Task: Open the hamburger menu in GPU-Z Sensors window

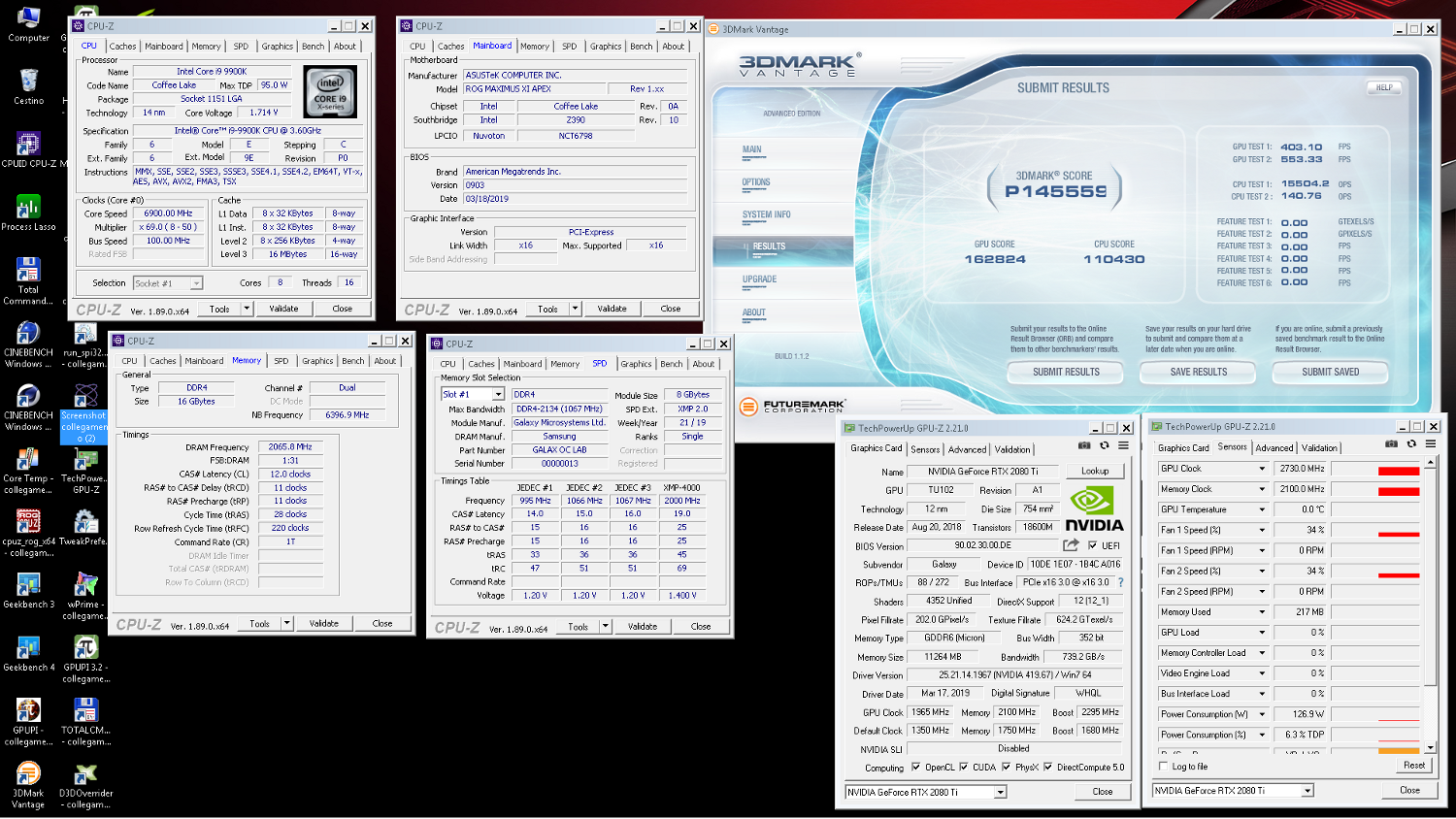Action: click(x=1430, y=443)
